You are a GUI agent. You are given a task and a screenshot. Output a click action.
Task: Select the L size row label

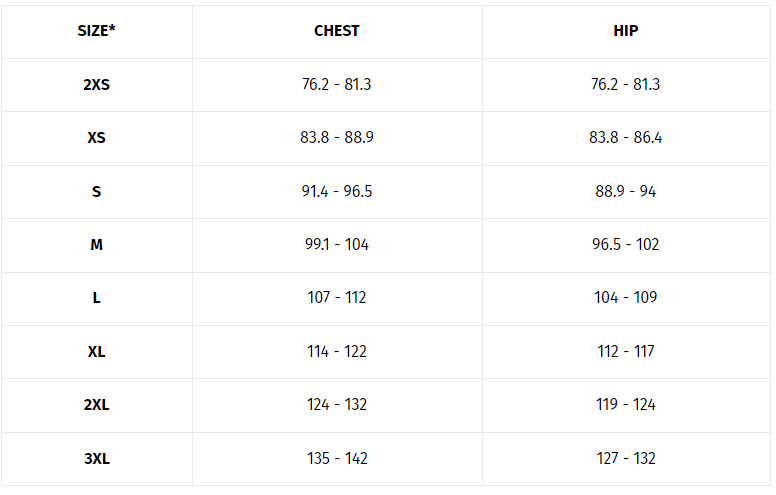[x=96, y=298]
